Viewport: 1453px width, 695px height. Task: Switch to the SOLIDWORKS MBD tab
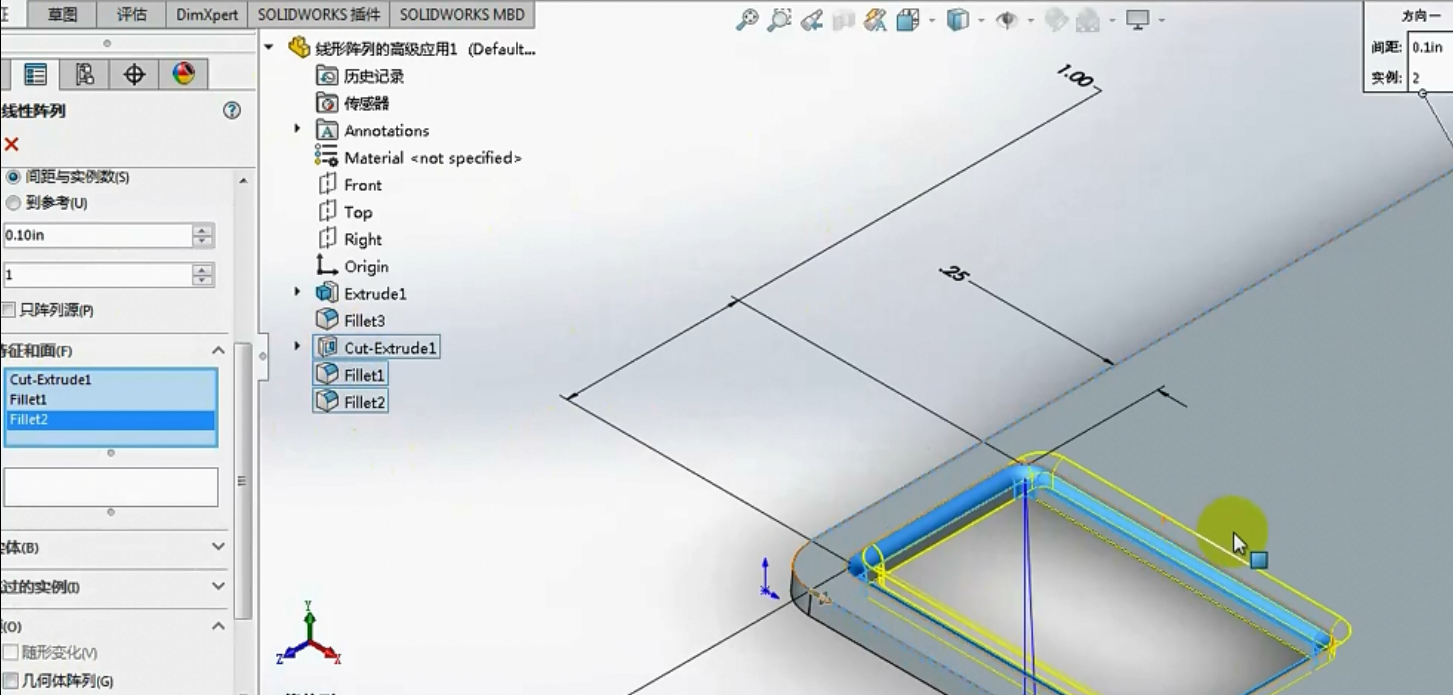pos(462,14)
